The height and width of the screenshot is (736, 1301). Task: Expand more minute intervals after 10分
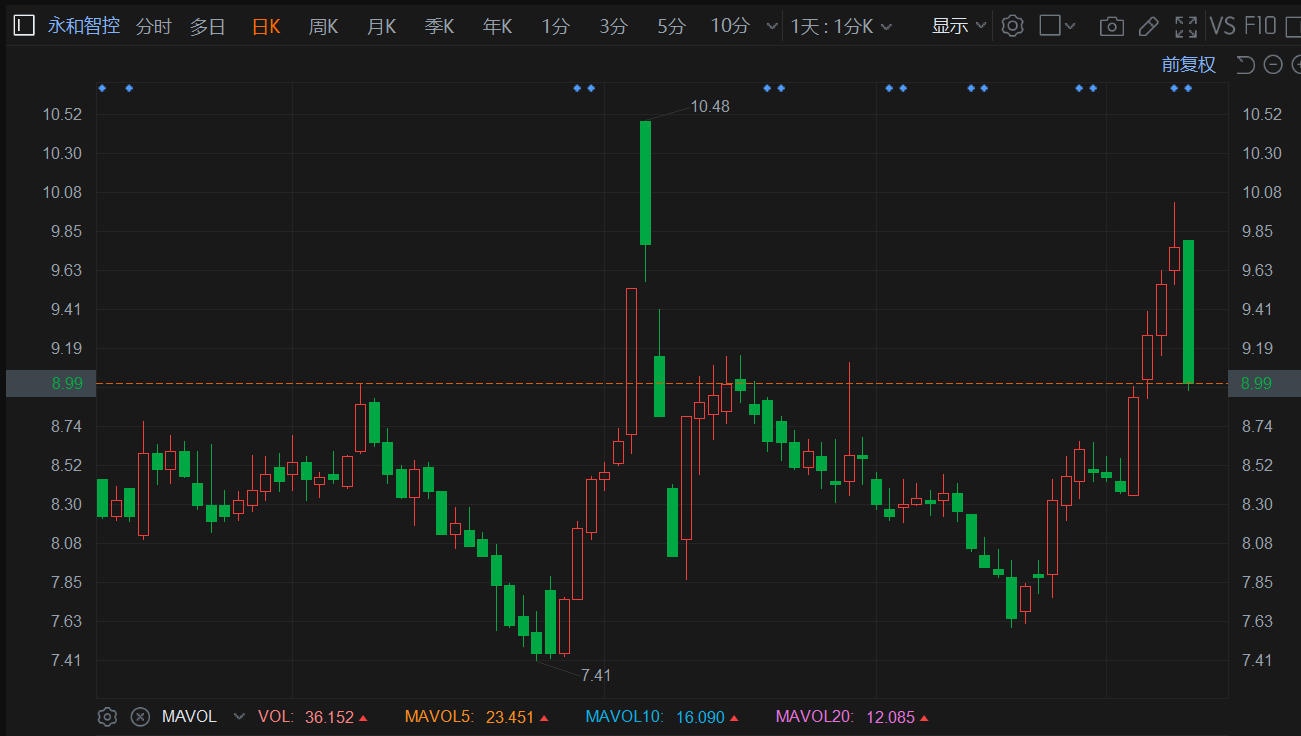(x=770, y=26)
